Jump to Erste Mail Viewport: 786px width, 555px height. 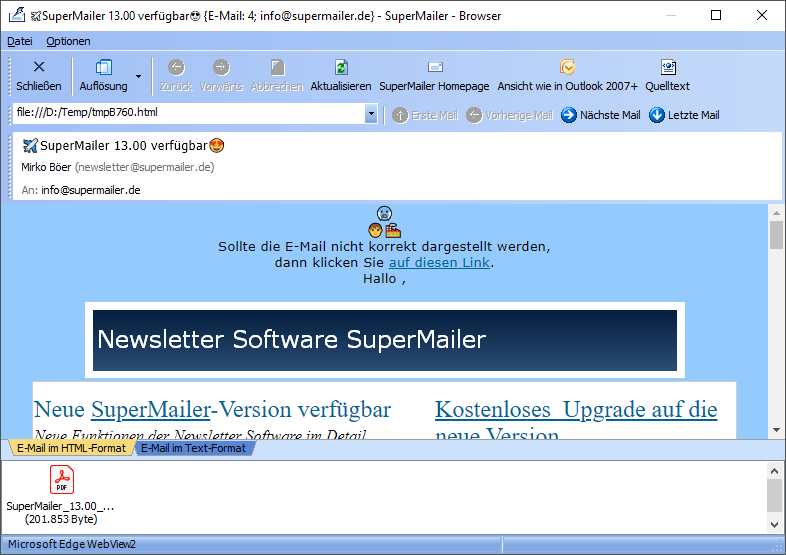coord(425,115)
